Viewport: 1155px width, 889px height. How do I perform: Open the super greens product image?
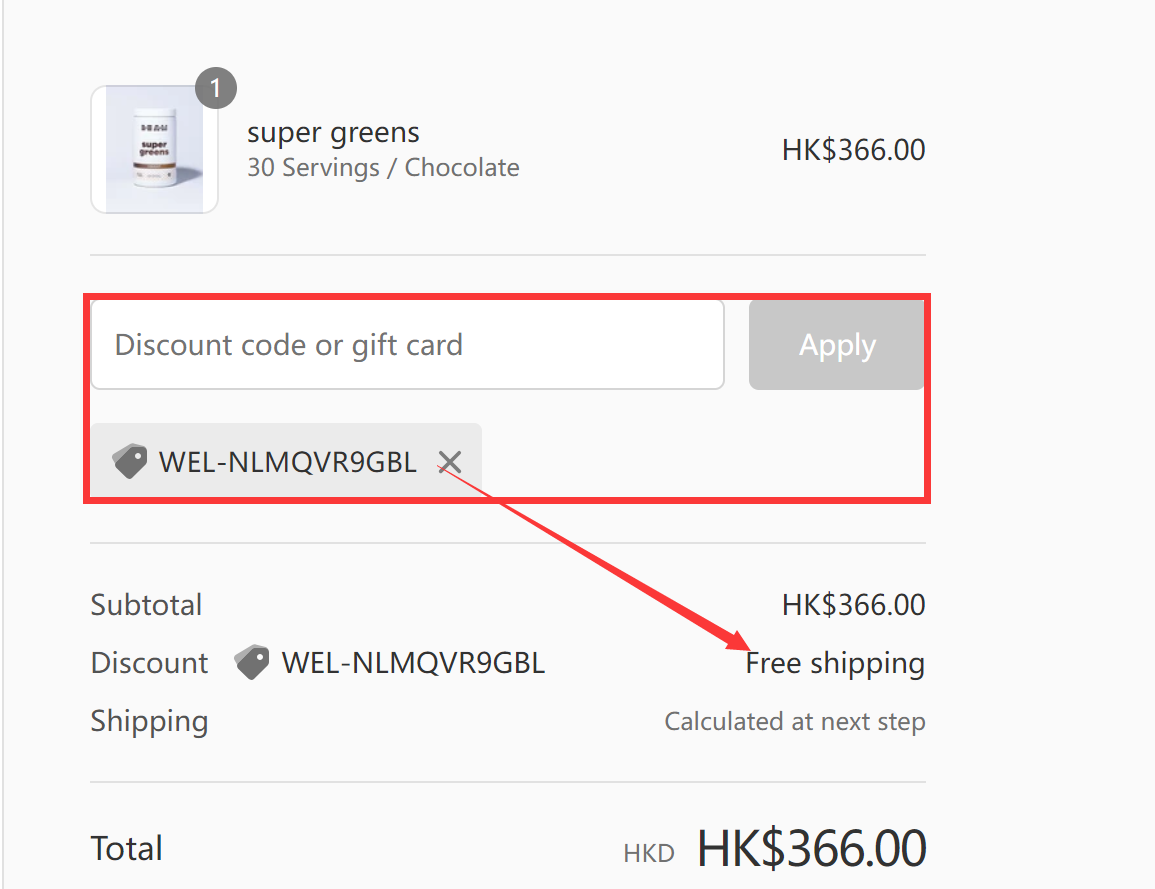pyautogui.click(x=154, y=149)
